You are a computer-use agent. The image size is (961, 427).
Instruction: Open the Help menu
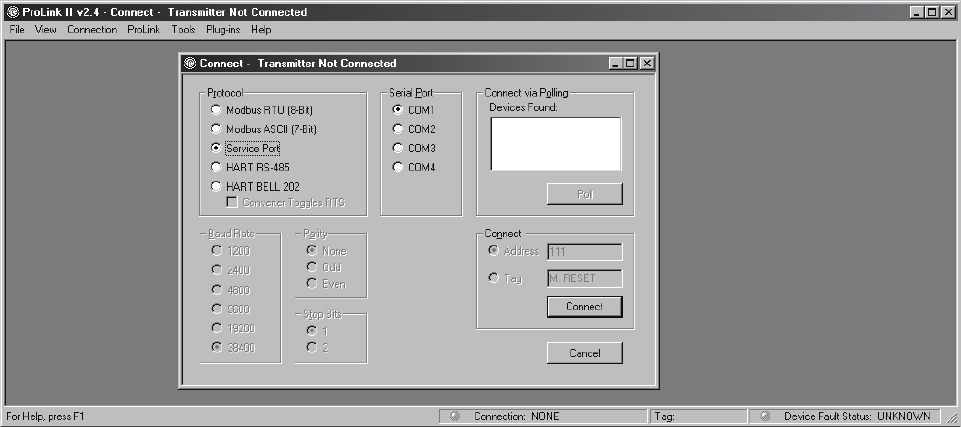[261, 29]
